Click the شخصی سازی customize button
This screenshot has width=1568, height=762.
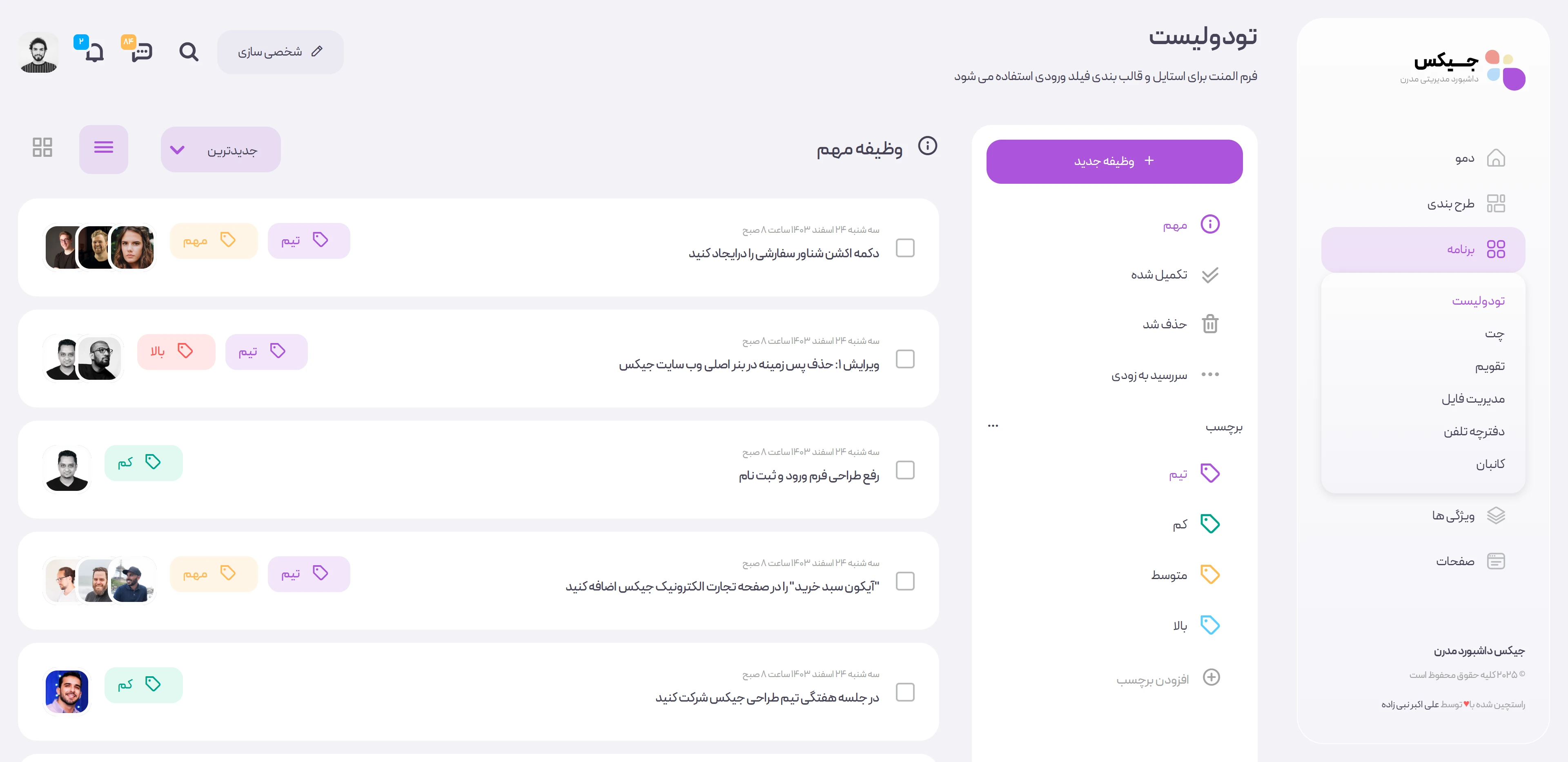[x=280, y=52]
